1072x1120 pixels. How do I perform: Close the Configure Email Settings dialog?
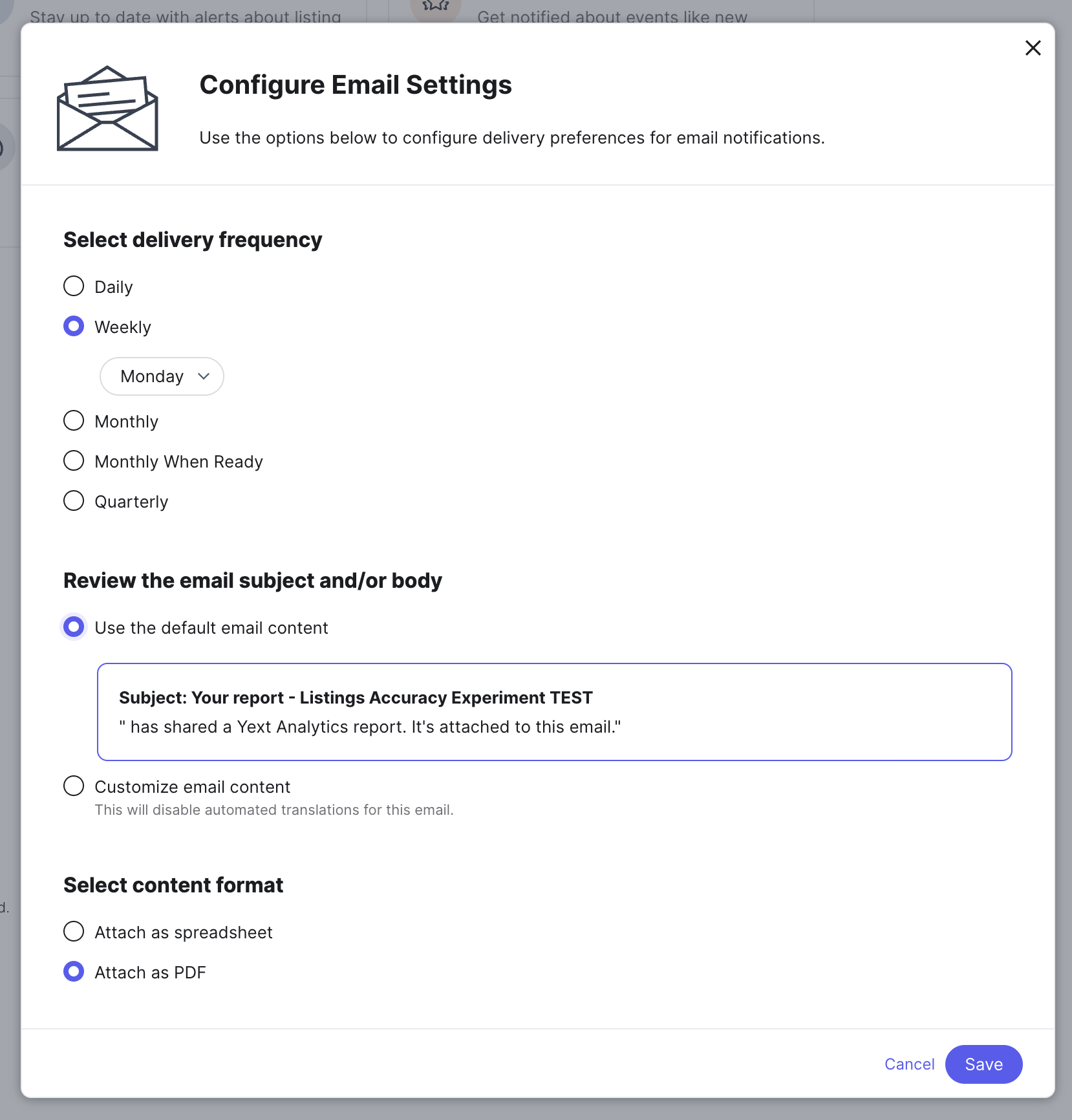tap(1033, 48)
